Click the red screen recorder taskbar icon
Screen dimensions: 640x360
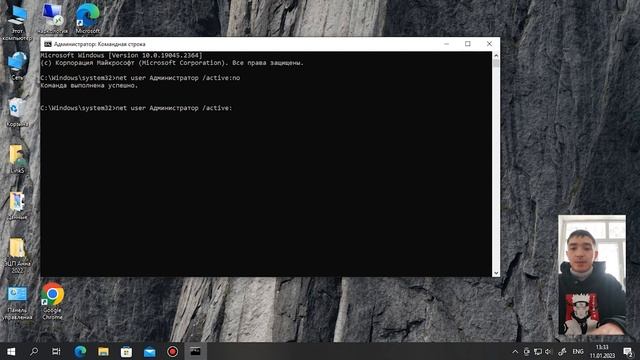pos(172,351)
